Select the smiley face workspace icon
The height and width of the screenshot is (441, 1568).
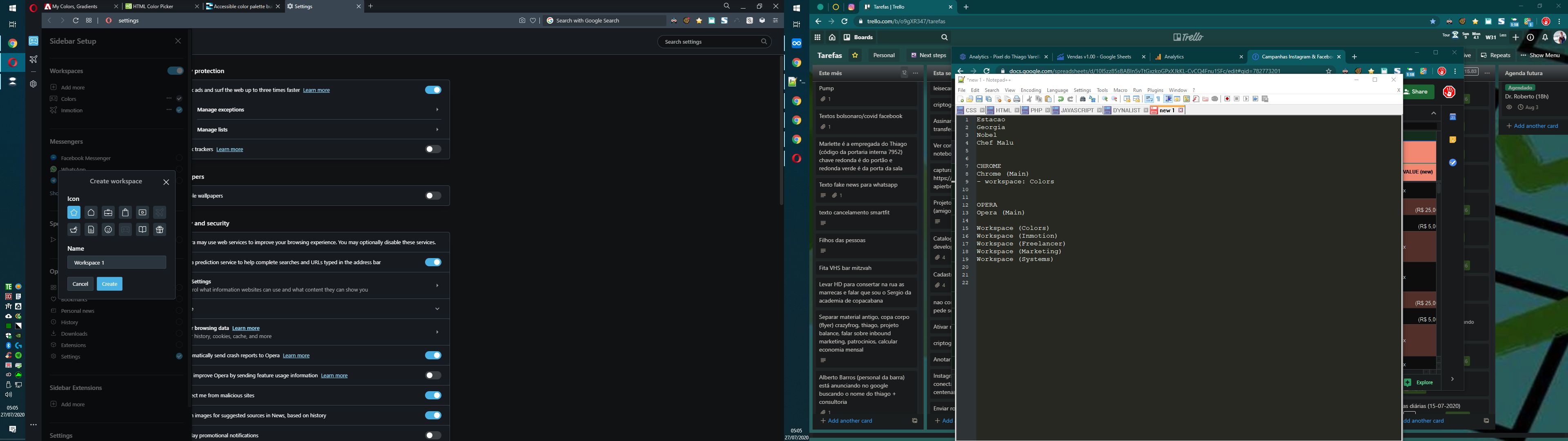(108, 229)
